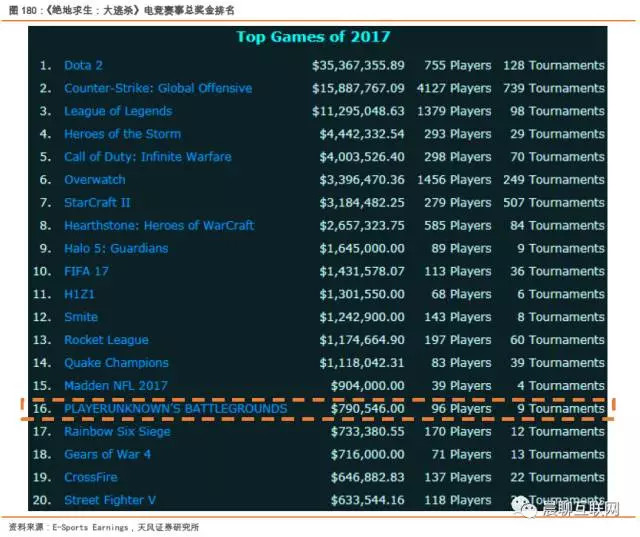Image resolution: width=640 pixels, height=537 pixels.
Task: Click the Rainbow Six Siege link
Action: tap(117, 431)
